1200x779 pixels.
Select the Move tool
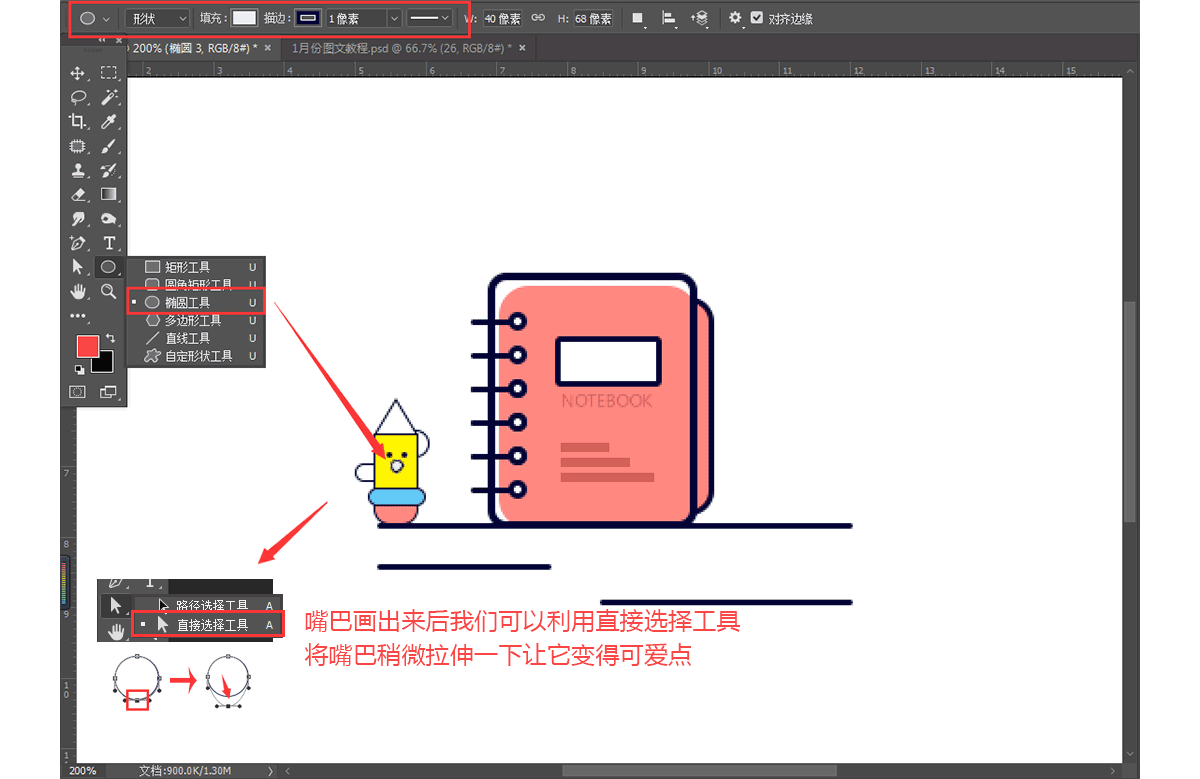pyautogui.click(x=77, y=72)
